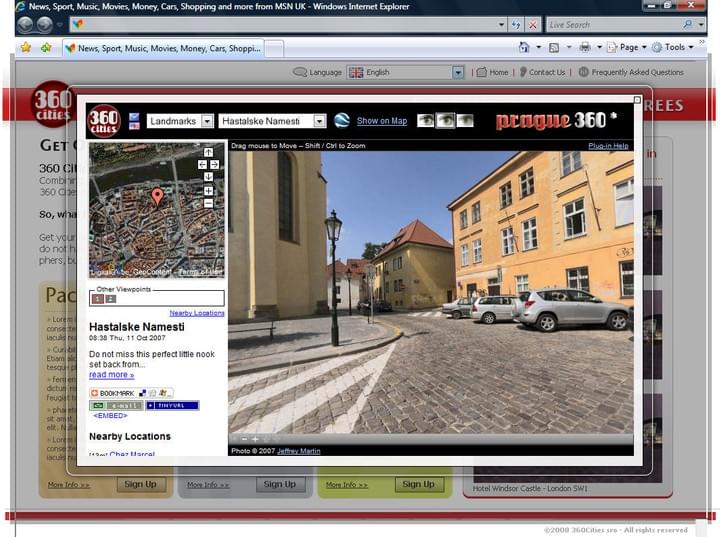The width and height of the screenshot is (720, 537).
Task: Open the Page menu
Action: tap(627, 47)
